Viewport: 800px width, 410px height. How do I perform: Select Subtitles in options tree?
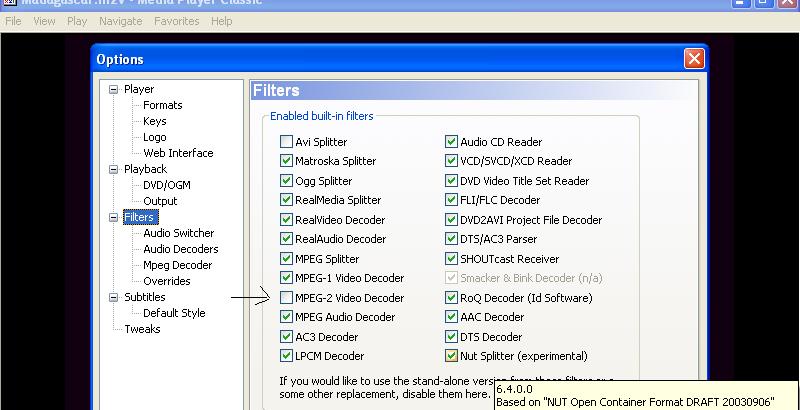click(145, 297)
